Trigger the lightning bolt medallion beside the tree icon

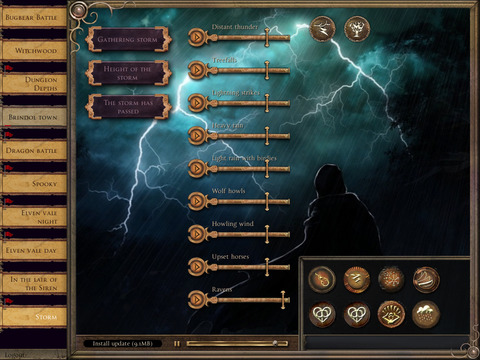click(322, 29)
